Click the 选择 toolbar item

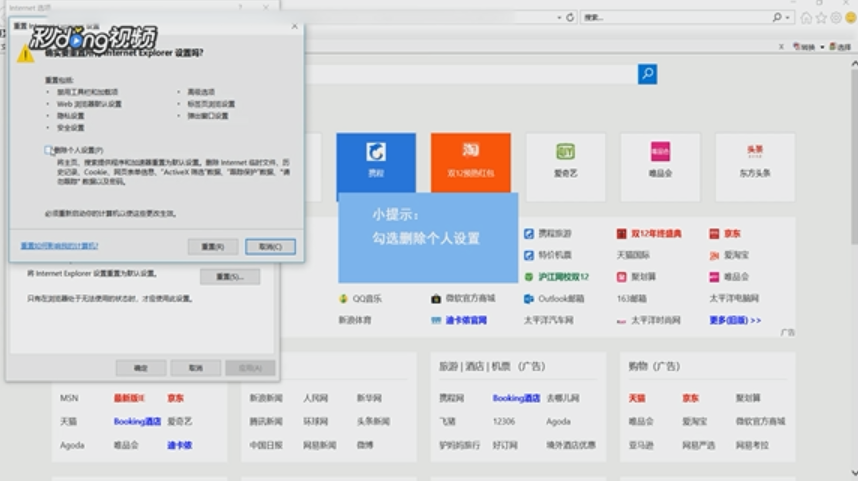click(840, 47)
